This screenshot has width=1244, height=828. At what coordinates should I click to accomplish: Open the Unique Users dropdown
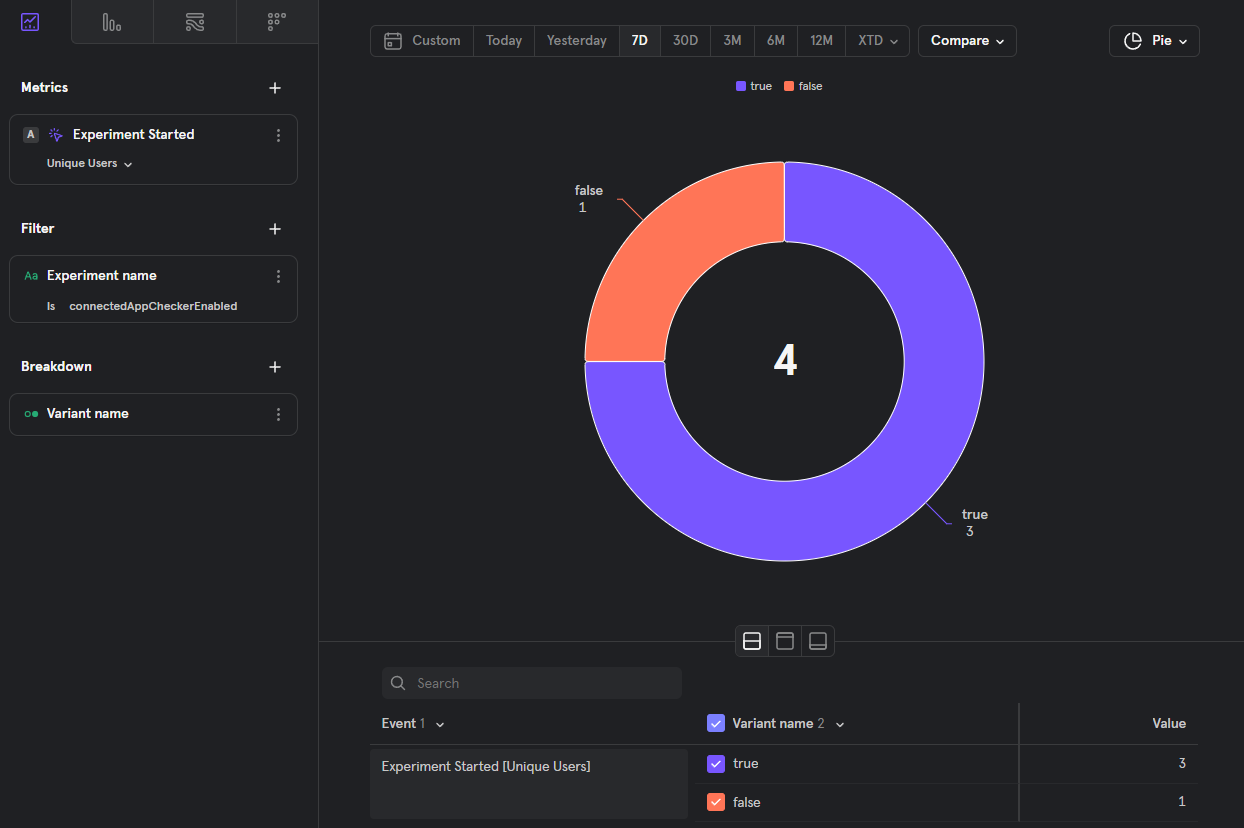tap(88, 163)
